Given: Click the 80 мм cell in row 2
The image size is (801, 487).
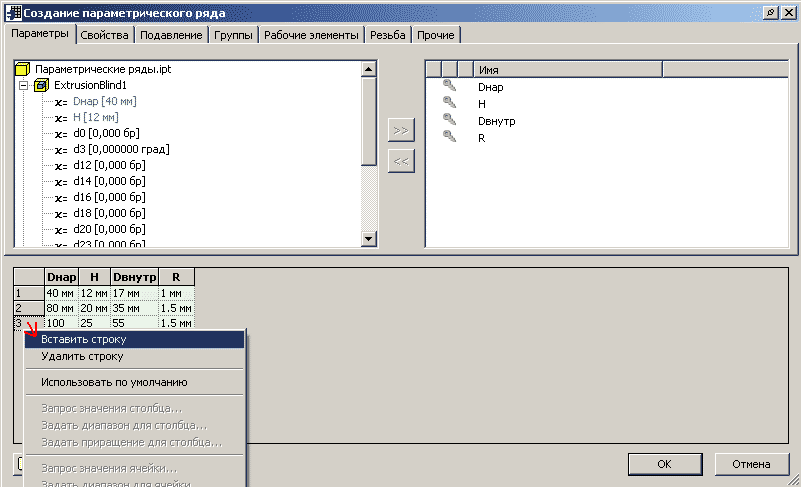Looking at the screenshot, I should point(61,308).
